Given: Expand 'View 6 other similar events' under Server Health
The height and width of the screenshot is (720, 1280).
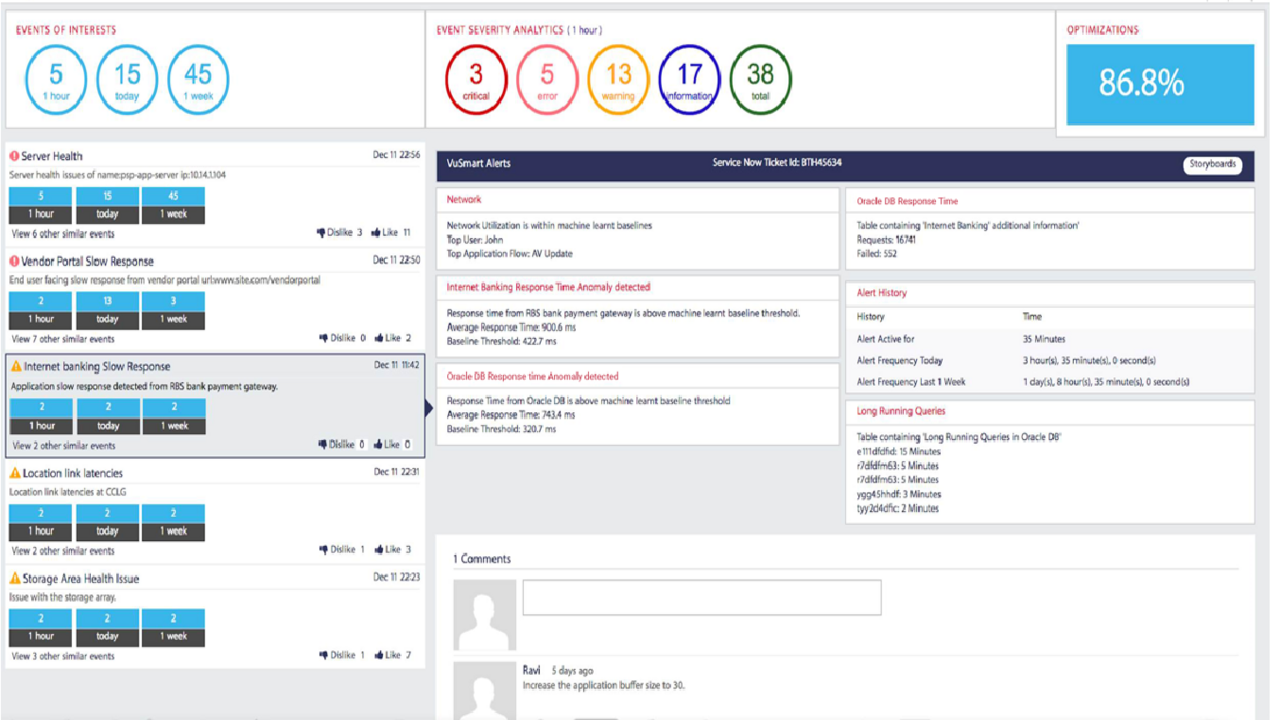Looking at the screenshot, I should [x=62, y=234].
